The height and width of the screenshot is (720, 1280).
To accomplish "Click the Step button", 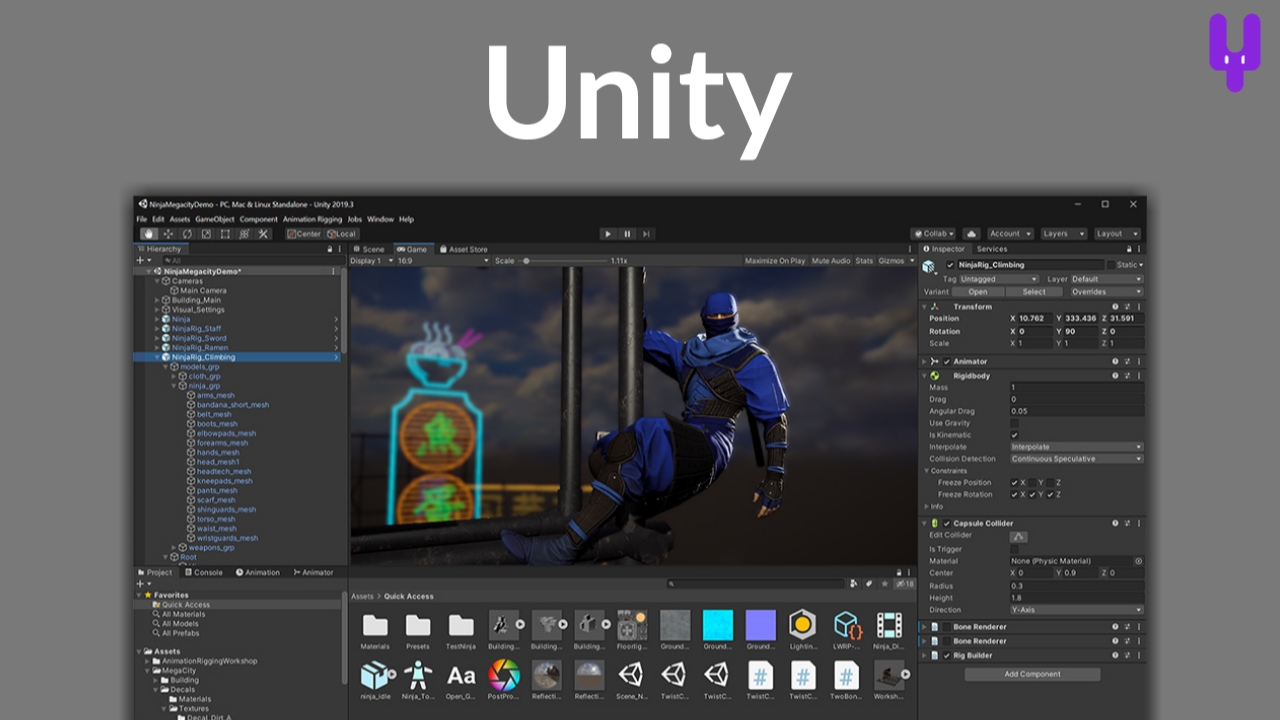I will [x=646, y=234].
